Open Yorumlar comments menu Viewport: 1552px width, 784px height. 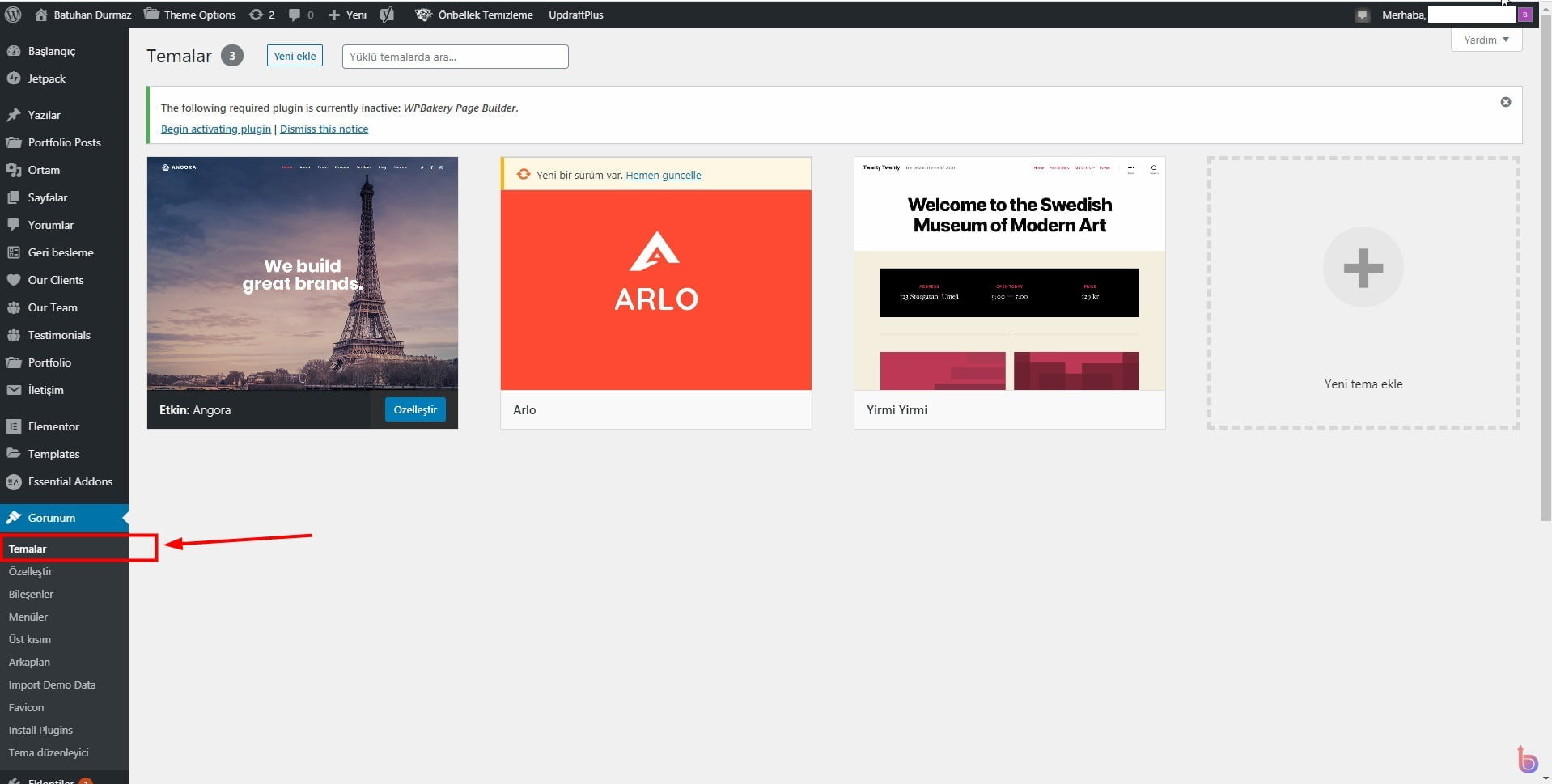[x=64, y=225]
